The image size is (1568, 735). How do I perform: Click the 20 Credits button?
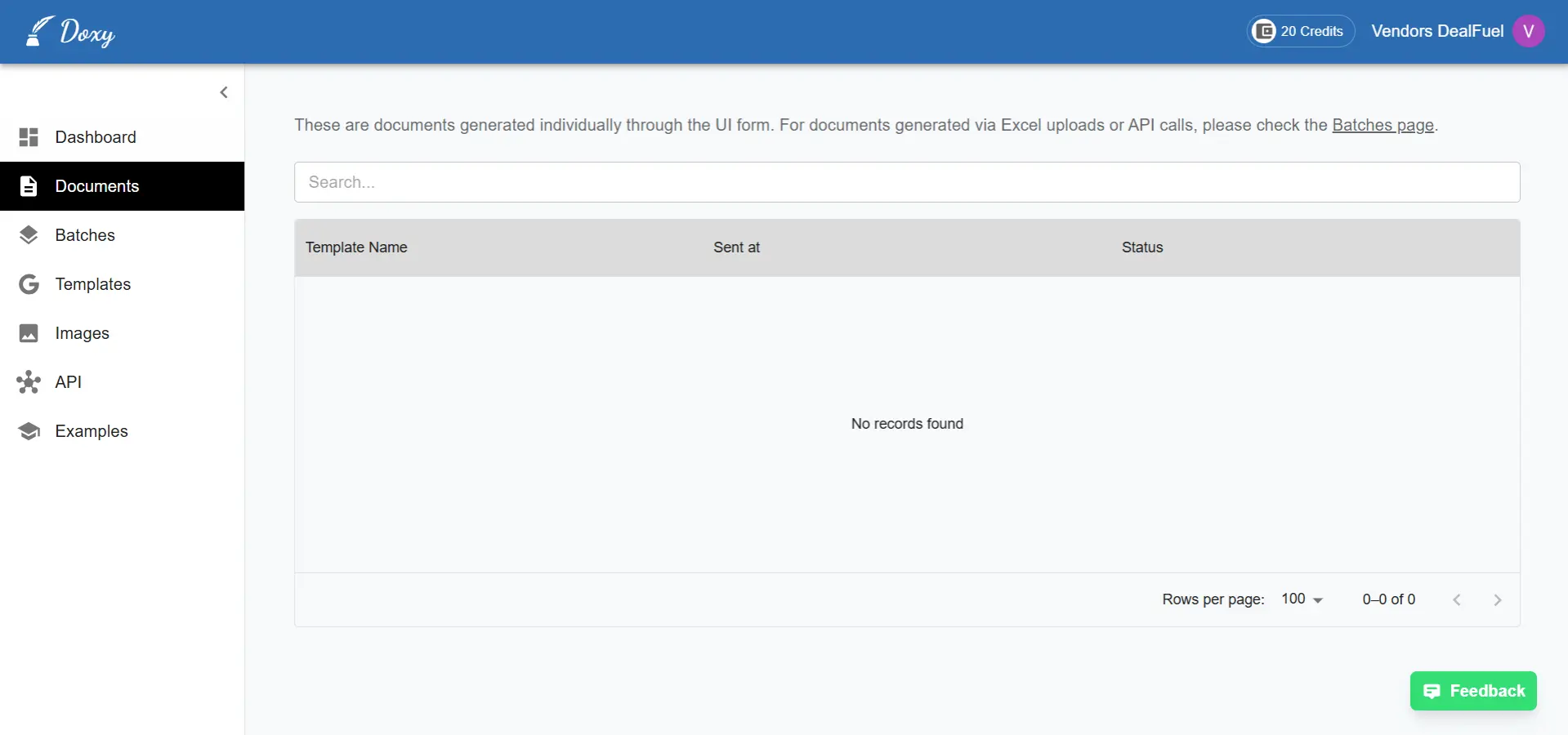pos(1301,31)
